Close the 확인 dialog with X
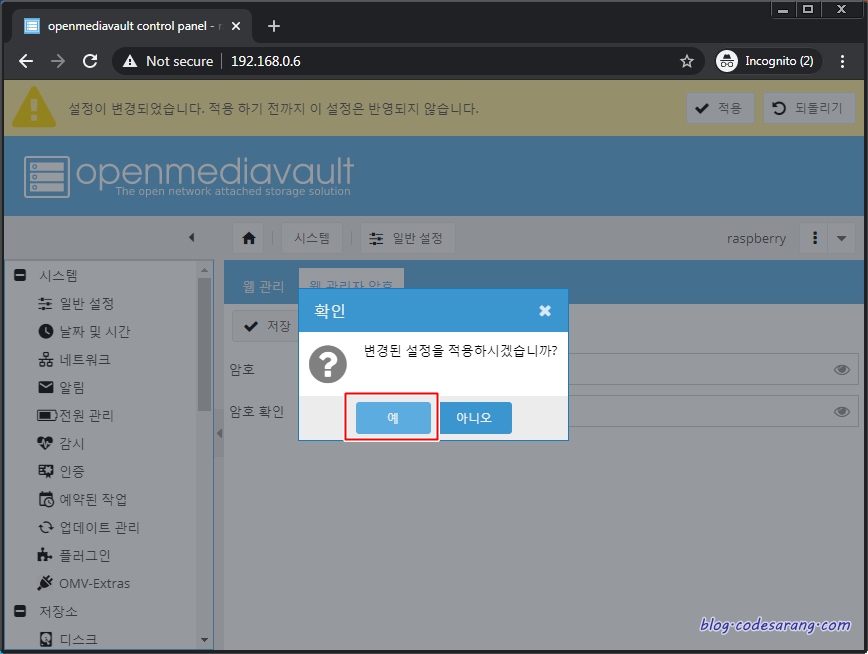 545,311
